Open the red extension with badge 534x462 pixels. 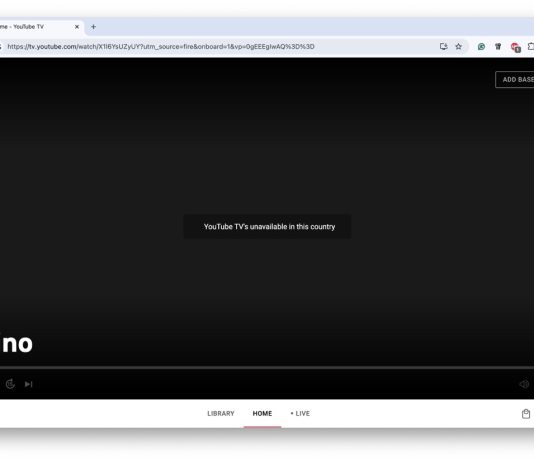pos(515,47)
